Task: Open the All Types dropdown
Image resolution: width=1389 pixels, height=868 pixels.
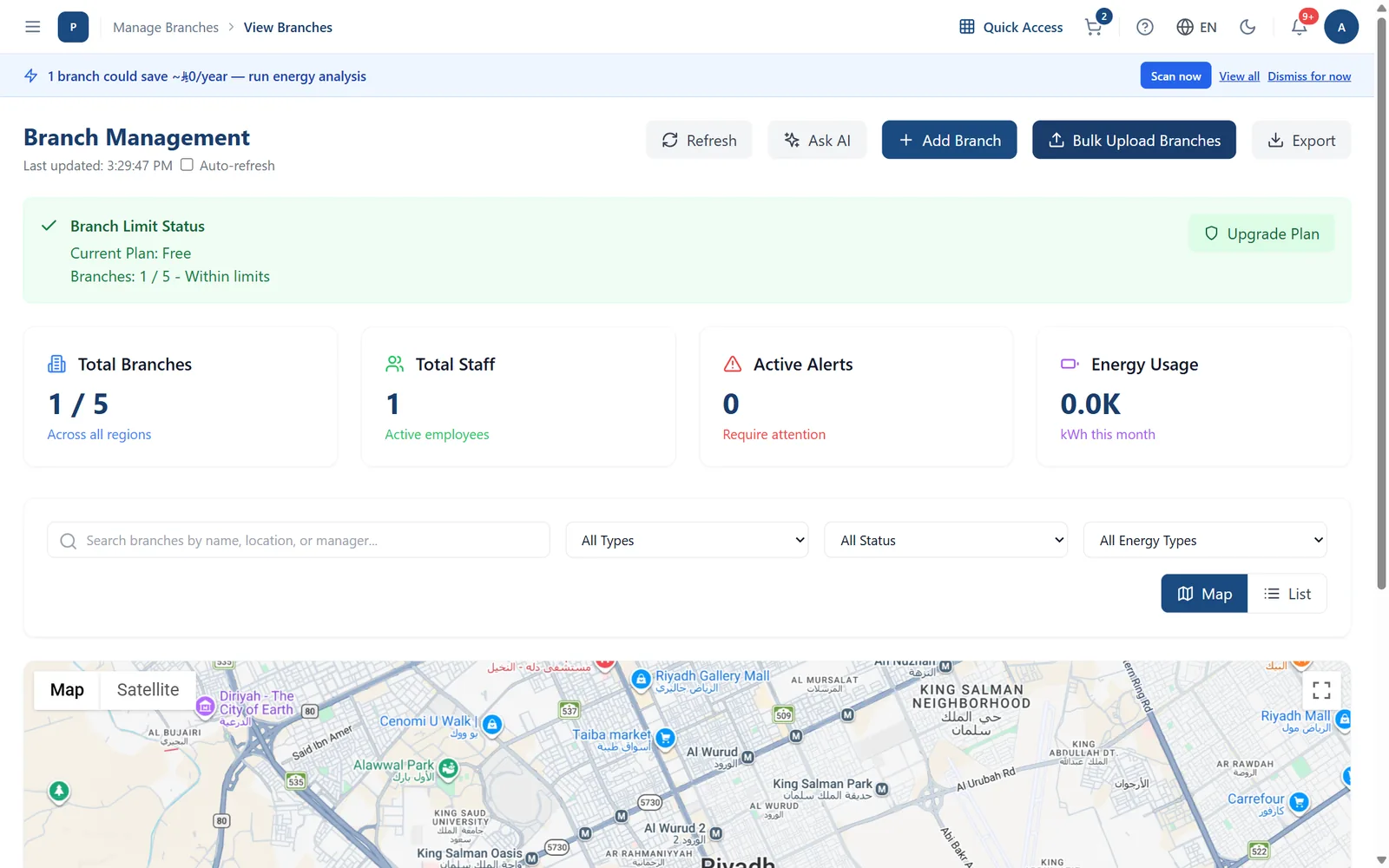Action: click(x=687, y=540)
